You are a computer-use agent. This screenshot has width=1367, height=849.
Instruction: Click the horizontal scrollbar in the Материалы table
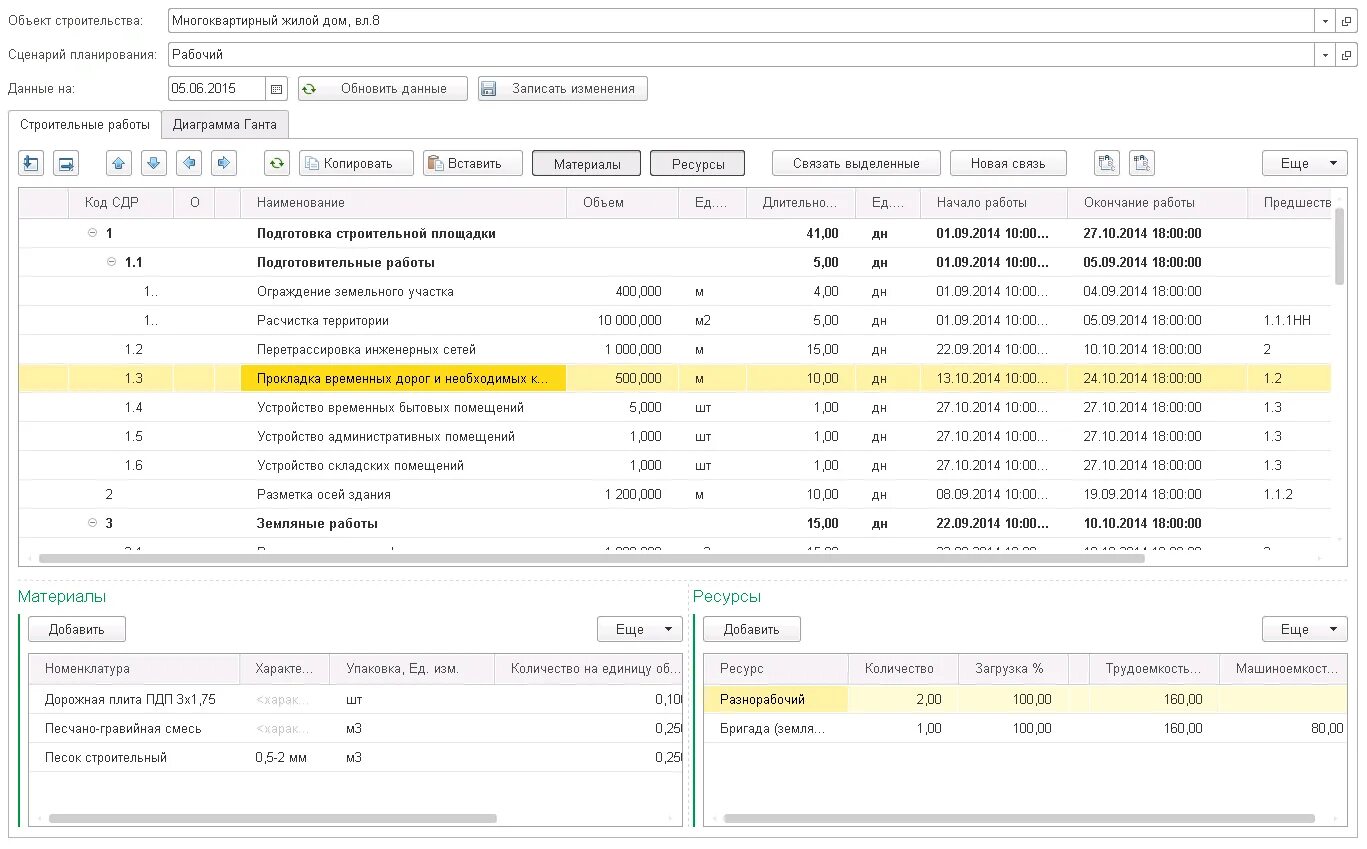(x=272, y=818)
